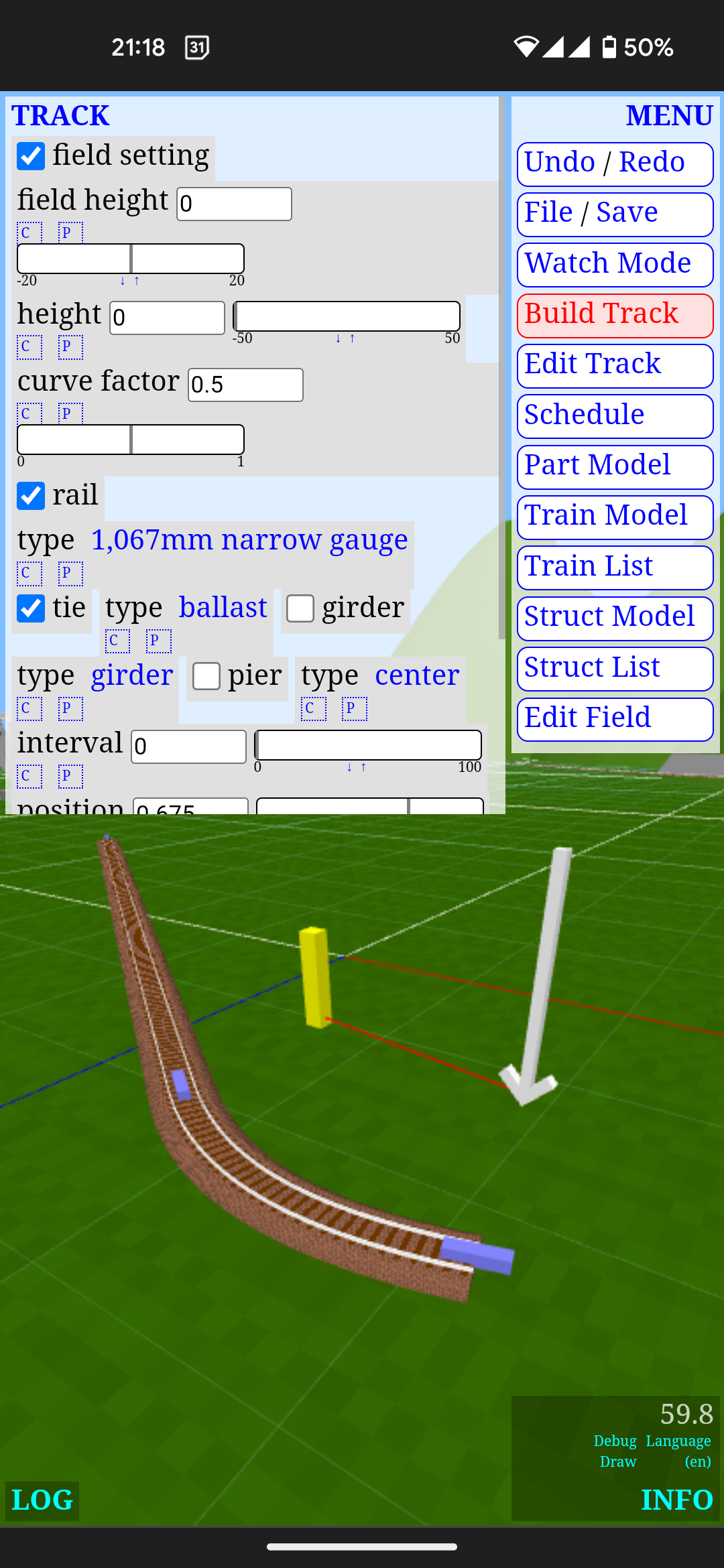Viewport: 724px width, 1568px height.
Task: Check the girder checkbox
Action: click(x=300, y=608)
